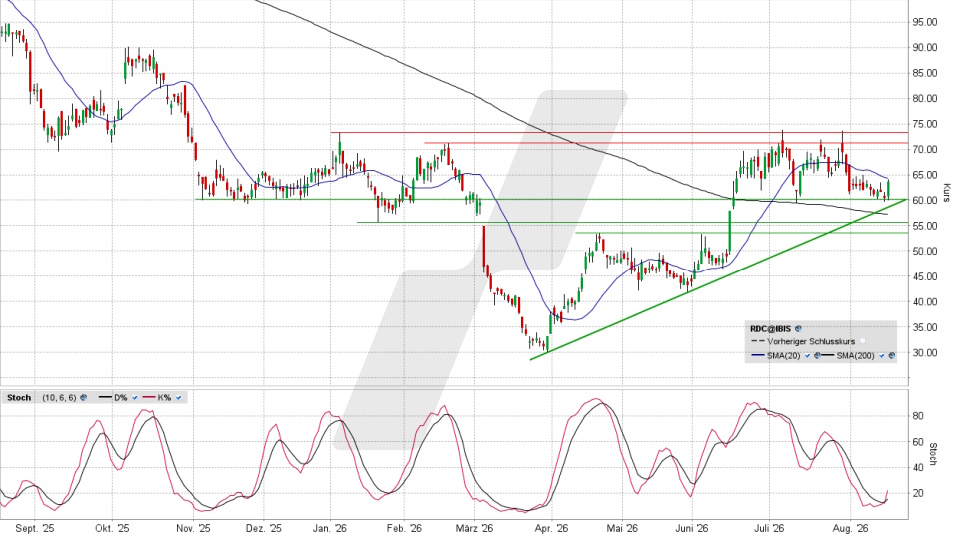Open settings icon beside SMA(200) legend
The width and height of the screenshot is (960, 540).
point(891,355)
